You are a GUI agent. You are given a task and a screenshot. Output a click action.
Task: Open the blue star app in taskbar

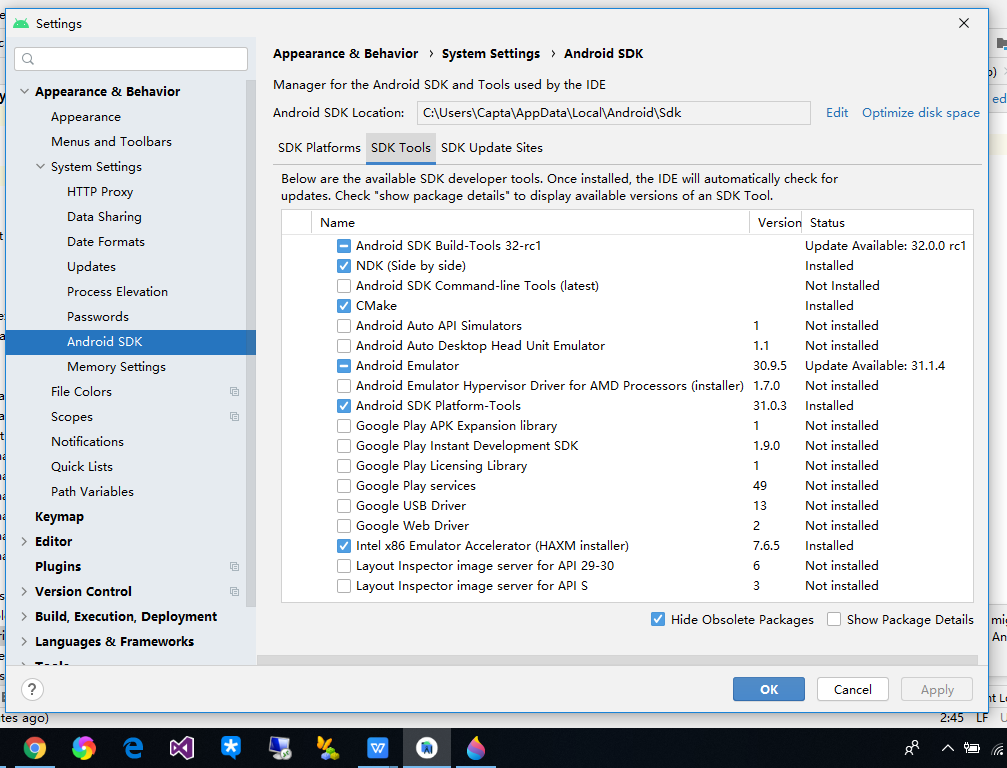(231, 747)
